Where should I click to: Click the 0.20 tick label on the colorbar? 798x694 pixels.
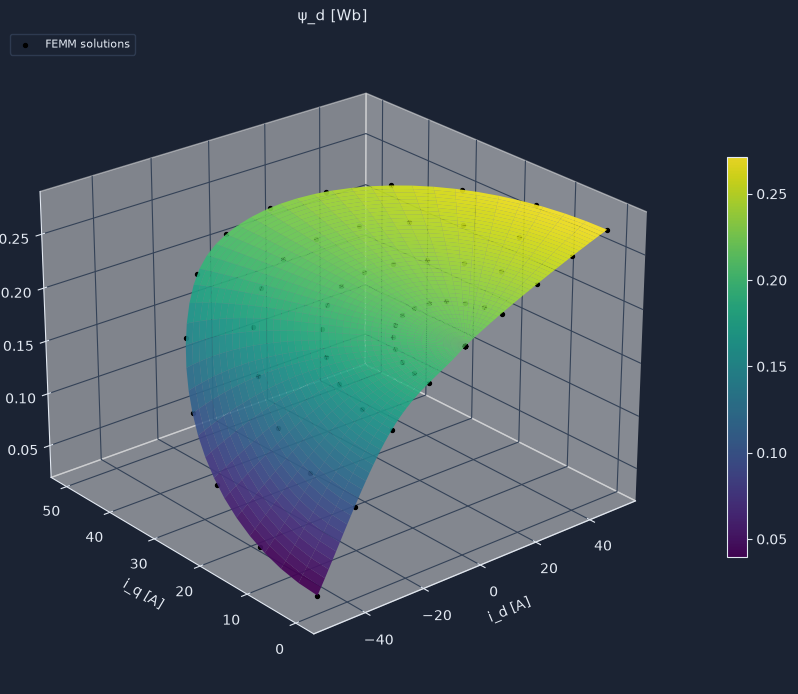tap(772, 280)
